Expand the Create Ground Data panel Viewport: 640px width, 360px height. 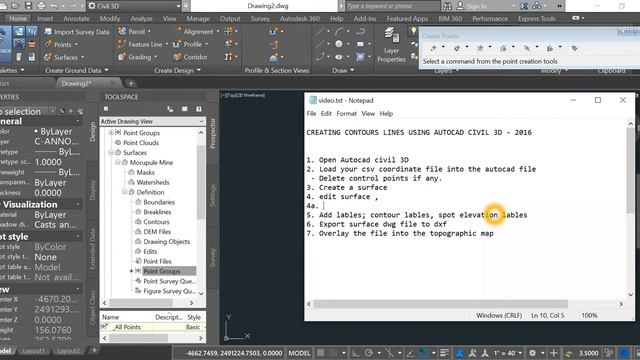click(x=77, y=70)
